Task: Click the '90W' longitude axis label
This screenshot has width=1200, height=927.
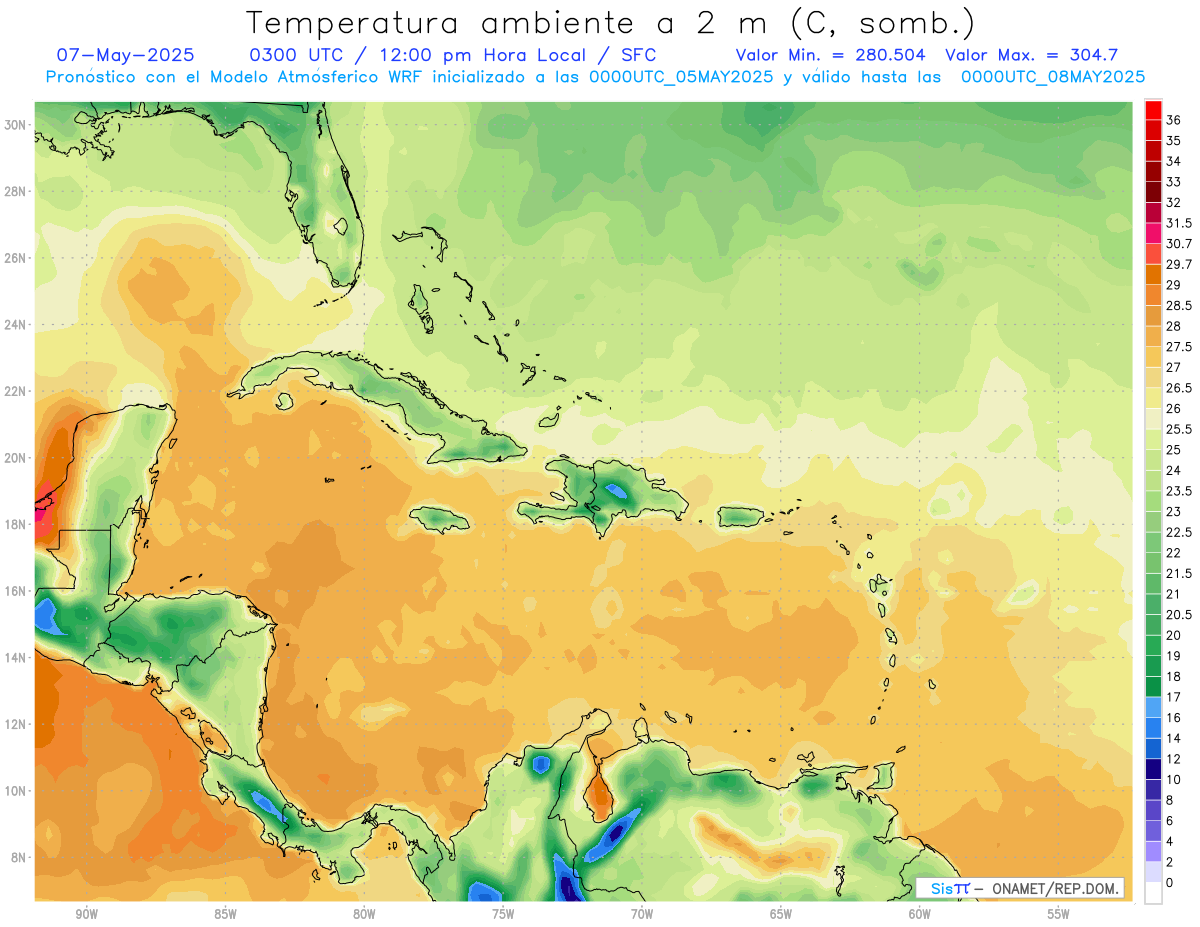Action: [x=86, y=915]
